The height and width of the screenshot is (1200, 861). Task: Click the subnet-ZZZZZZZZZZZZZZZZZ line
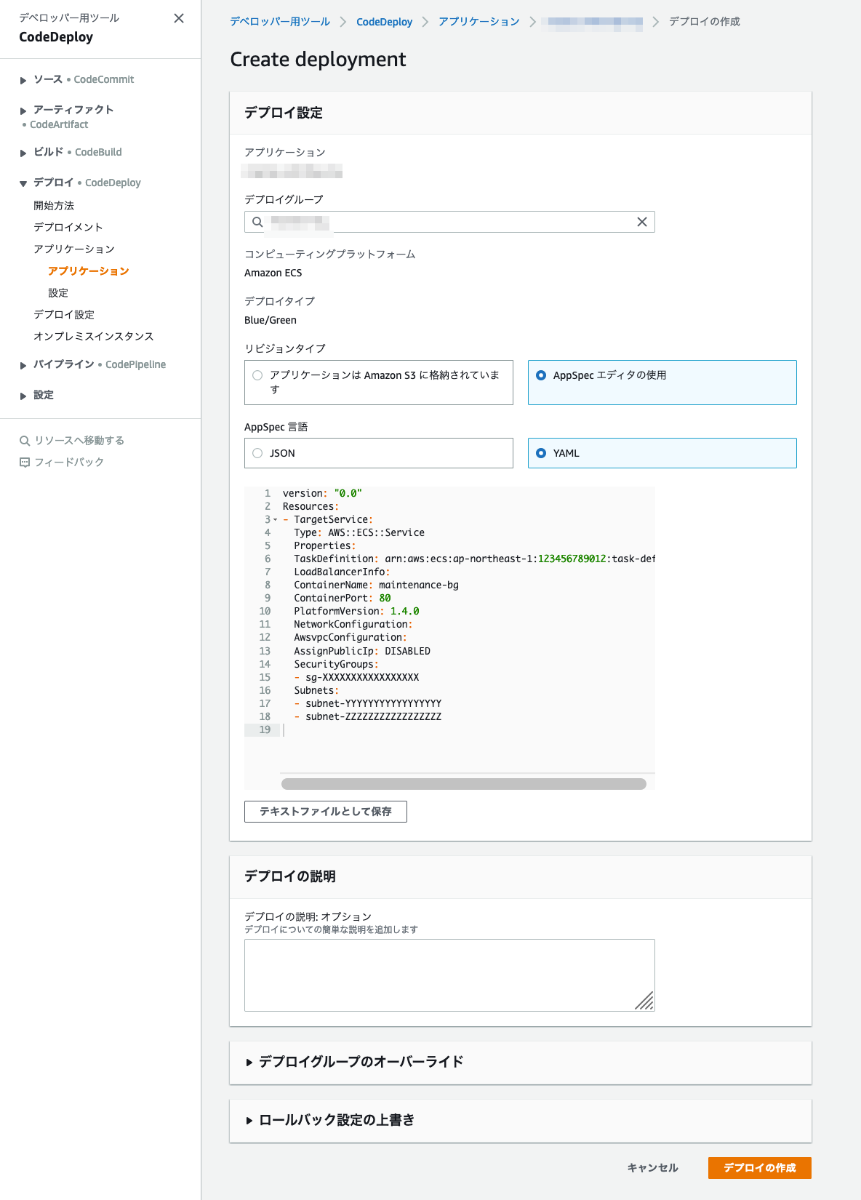367,717
